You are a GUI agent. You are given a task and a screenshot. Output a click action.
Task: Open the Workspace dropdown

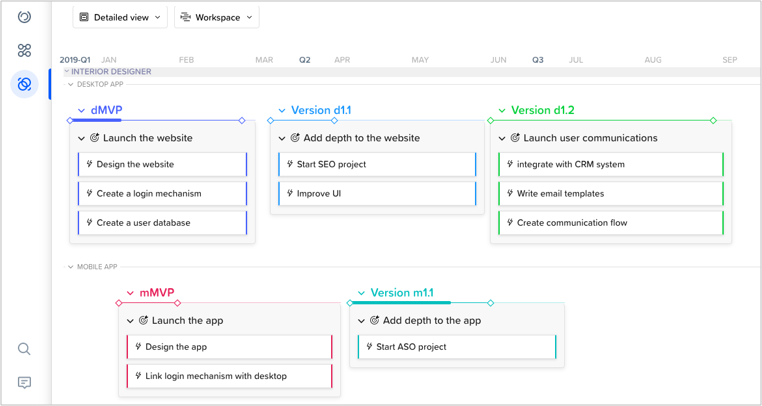(x=216, y=17)
